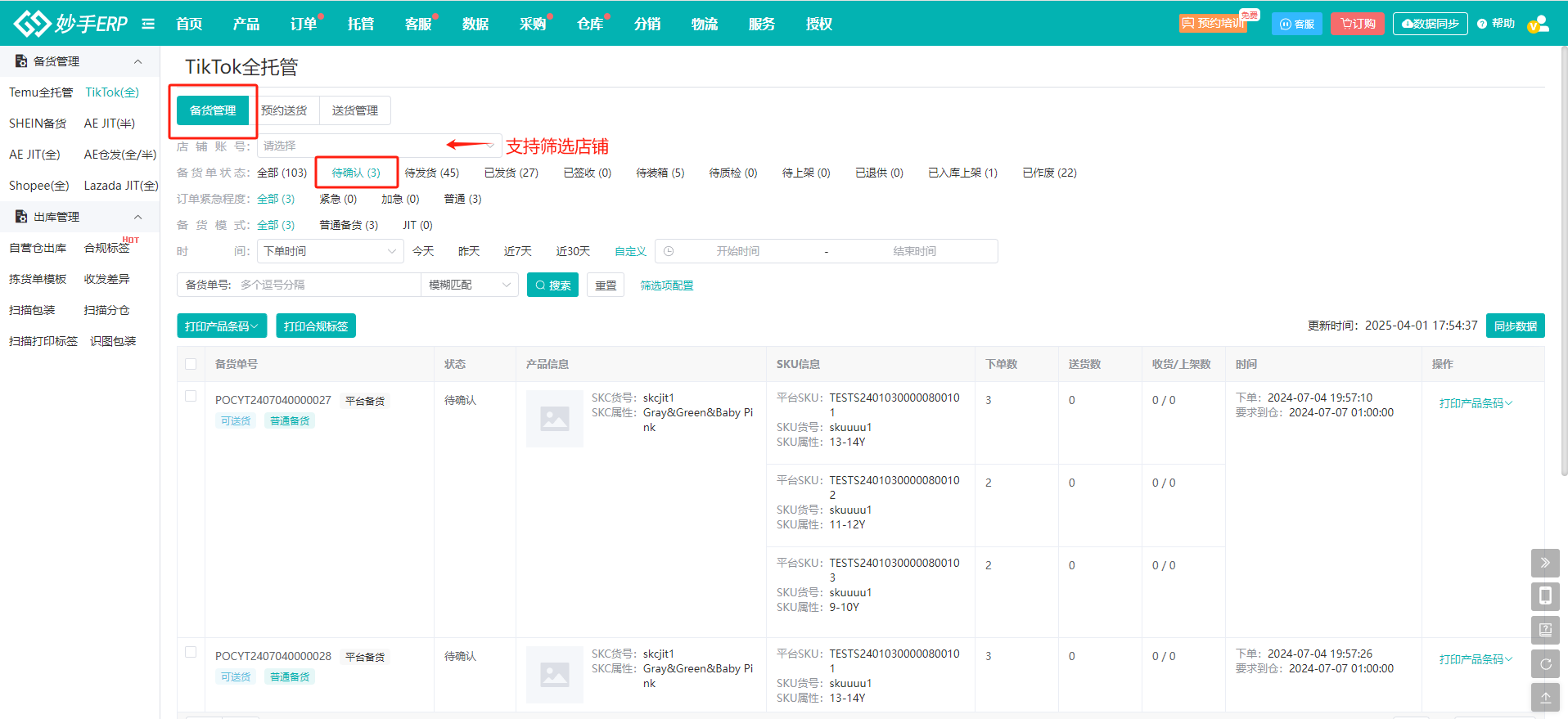The image size is (1568, 719).
Task: Collapse the 出库管理 sidebar group chevron
Action: 137,217
